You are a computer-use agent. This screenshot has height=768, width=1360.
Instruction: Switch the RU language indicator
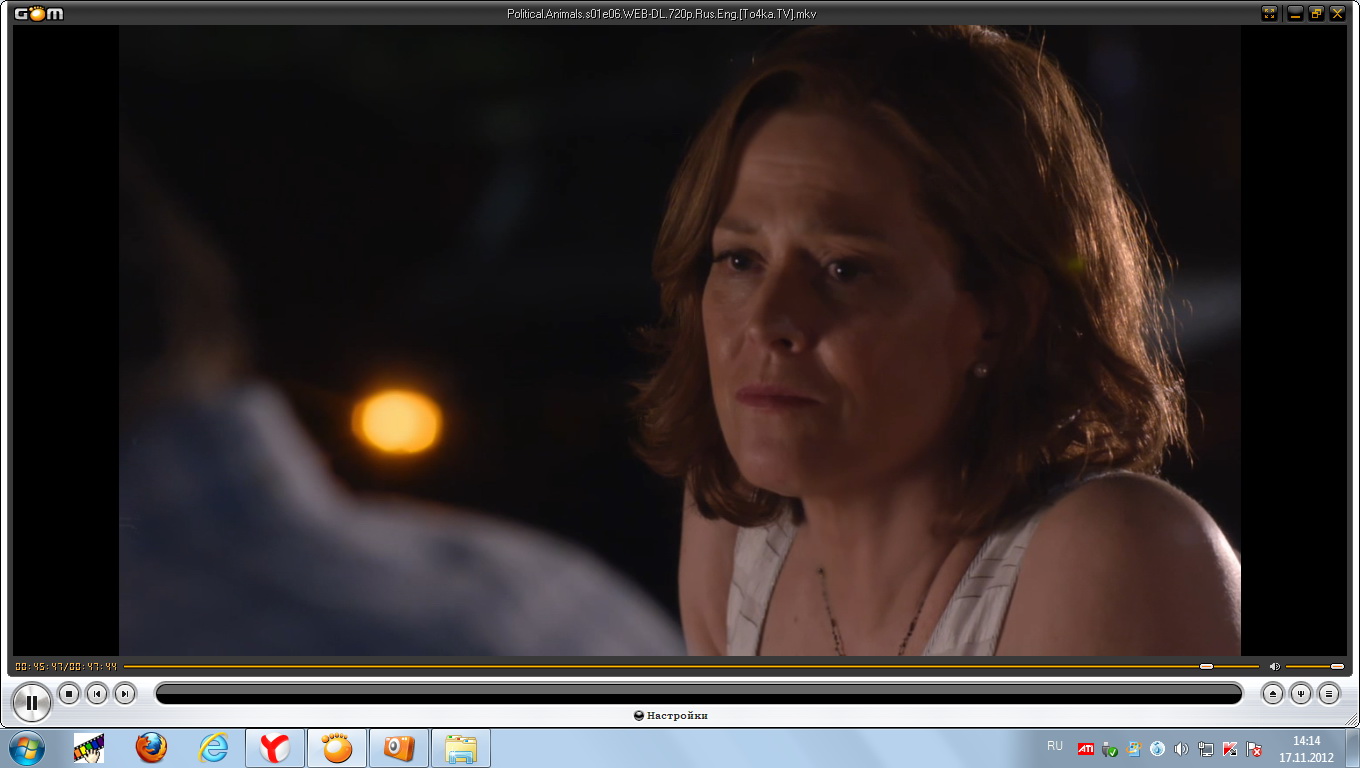1054,746
